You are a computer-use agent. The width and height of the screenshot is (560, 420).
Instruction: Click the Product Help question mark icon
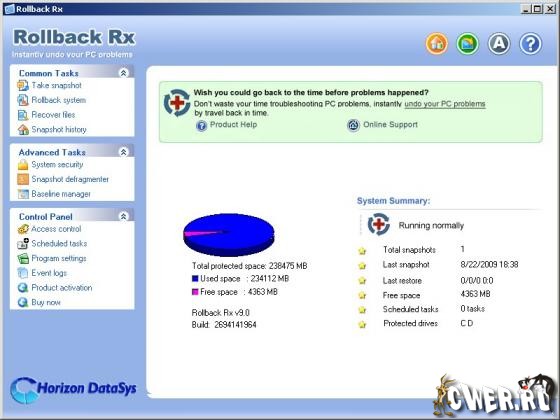pyautogui.click(x=201, y=125)
